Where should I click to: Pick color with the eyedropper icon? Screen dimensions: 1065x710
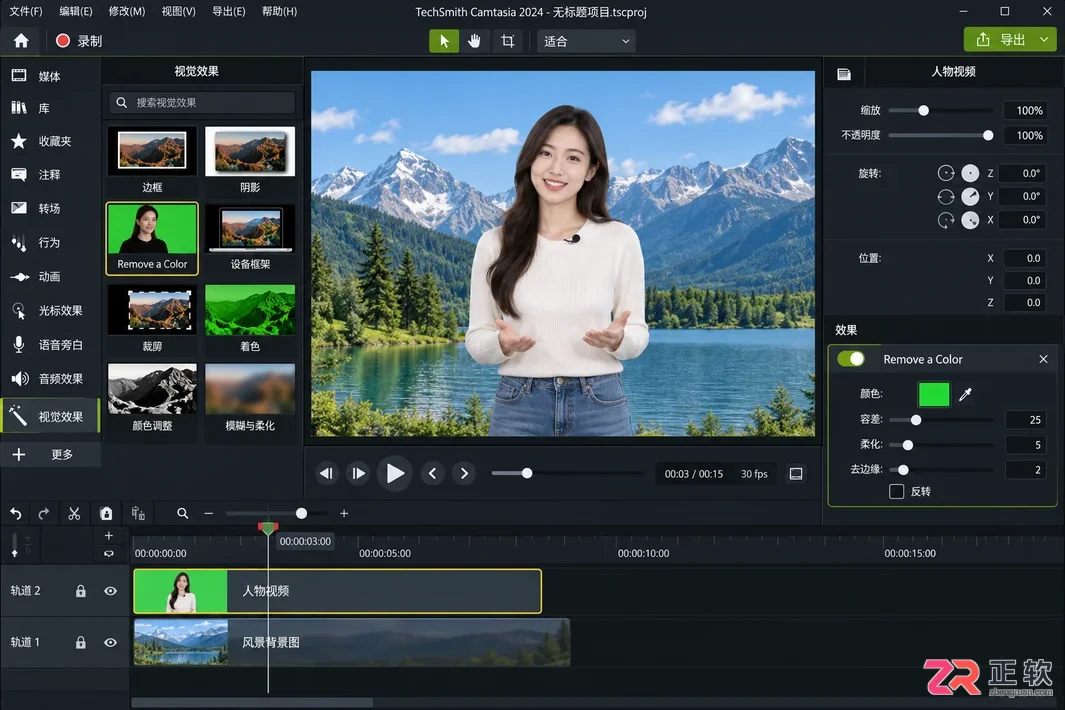[x=965, y=394]
